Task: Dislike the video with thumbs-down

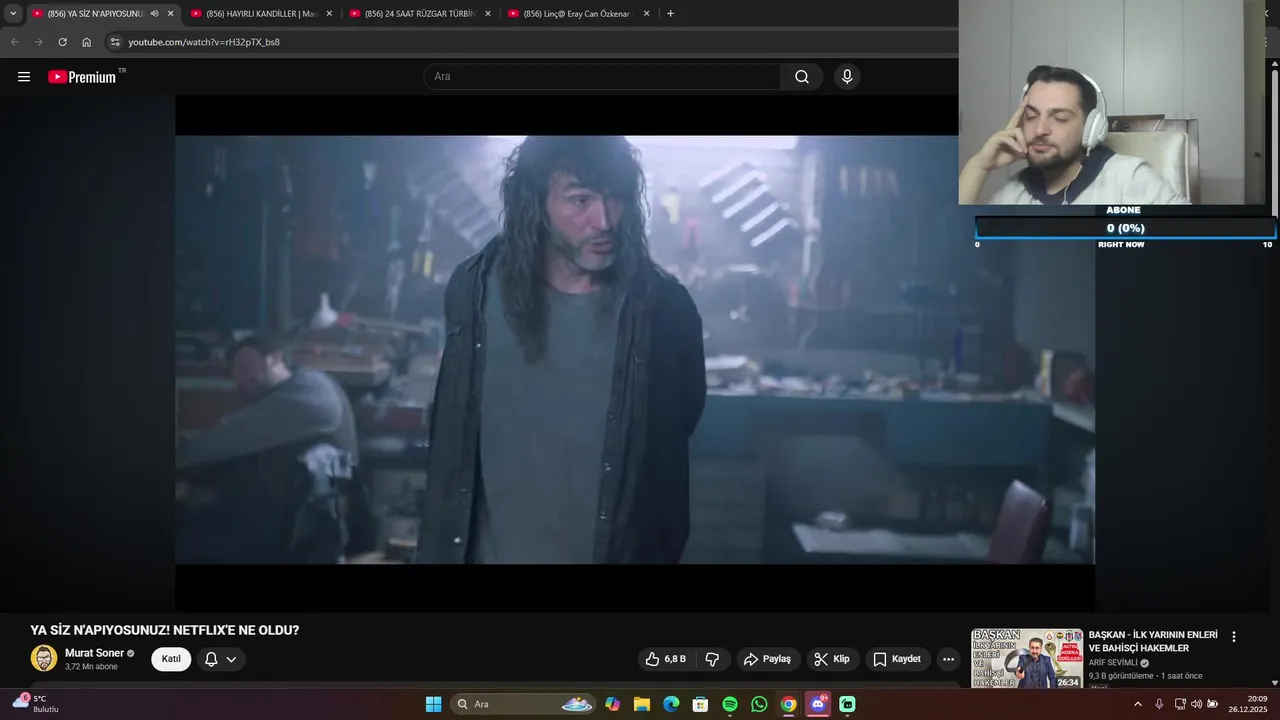Action: [712, 659]
